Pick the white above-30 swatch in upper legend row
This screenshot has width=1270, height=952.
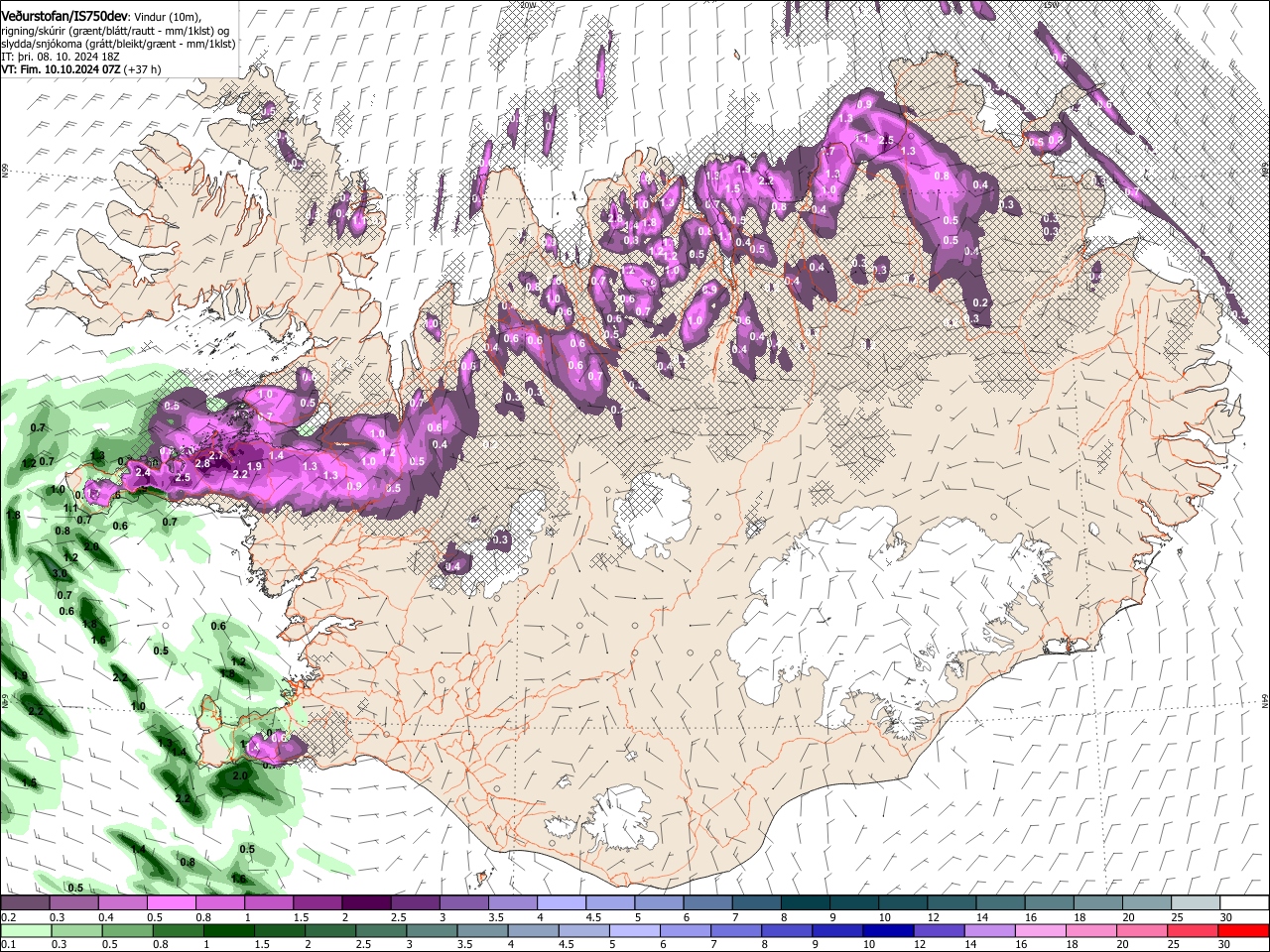[x=1243, y=903]
